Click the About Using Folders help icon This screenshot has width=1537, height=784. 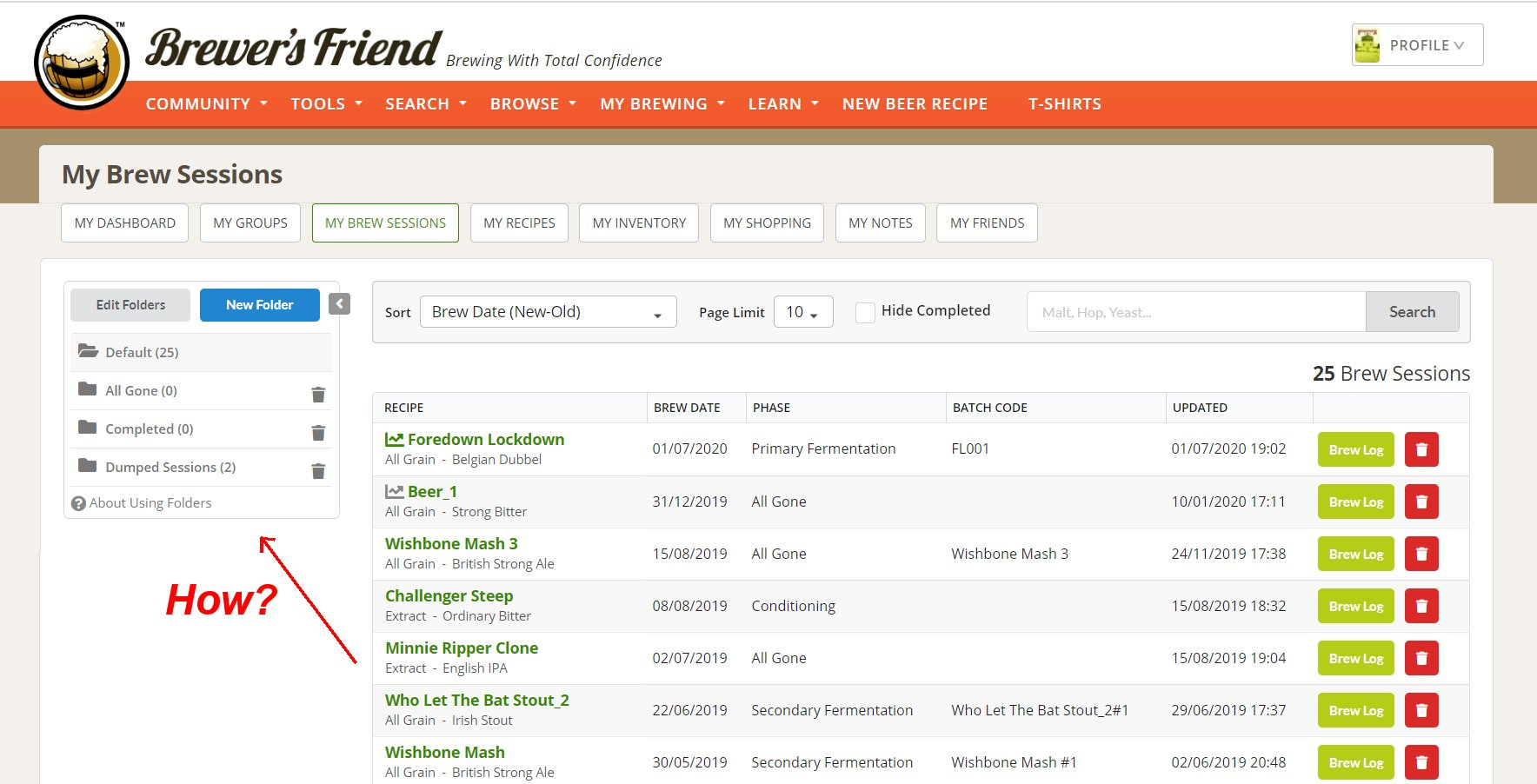pos(78,503)
